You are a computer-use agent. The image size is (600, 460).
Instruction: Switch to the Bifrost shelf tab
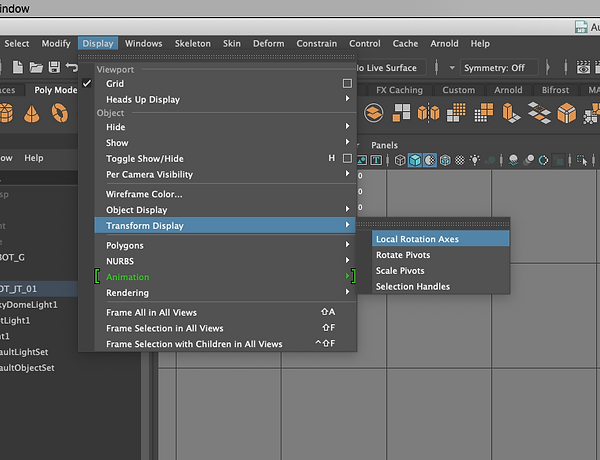(x=555, y=90)
